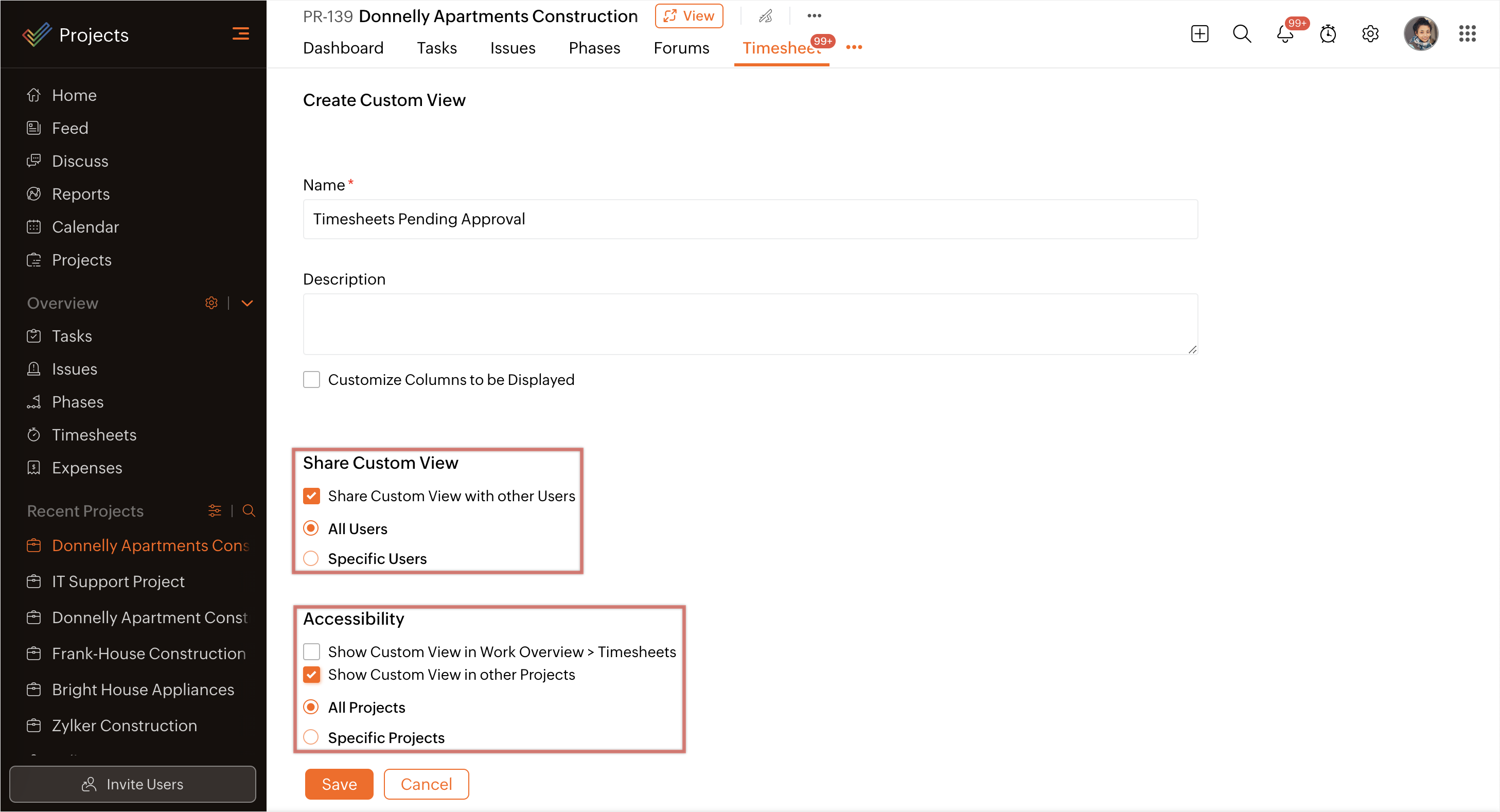Open the top bar settings gear icon
The image size is (1500, 812).
tap(1370, 34)
